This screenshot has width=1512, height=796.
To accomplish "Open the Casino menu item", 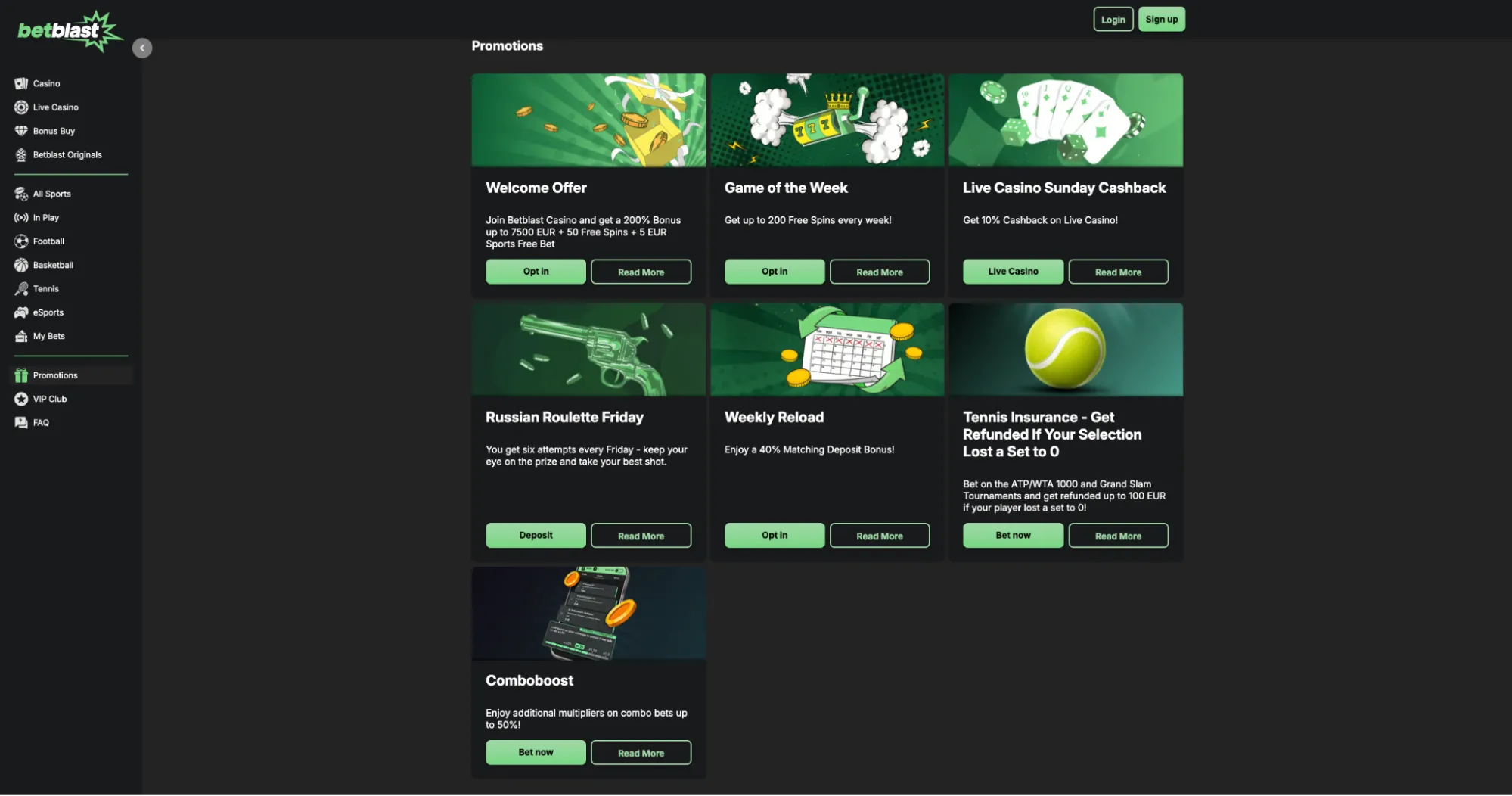I will 46,83.
